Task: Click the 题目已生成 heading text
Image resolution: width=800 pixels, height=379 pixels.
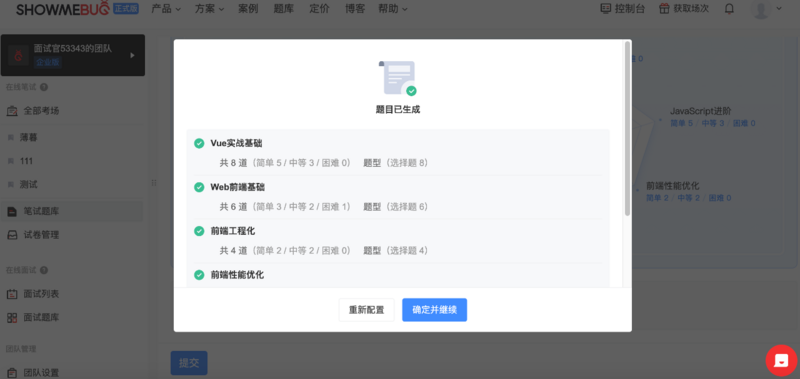Action: pyautogui.click(x=398, y=110)
